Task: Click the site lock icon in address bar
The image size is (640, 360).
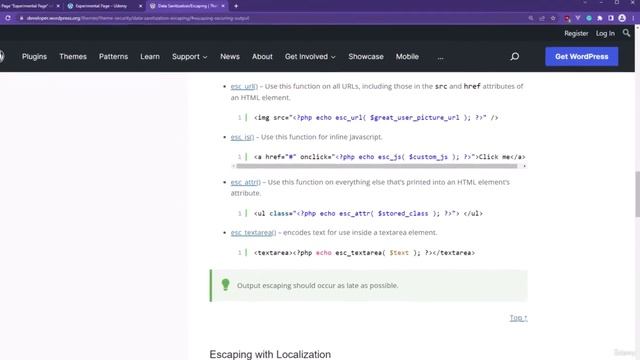Action: click(21, 18)
